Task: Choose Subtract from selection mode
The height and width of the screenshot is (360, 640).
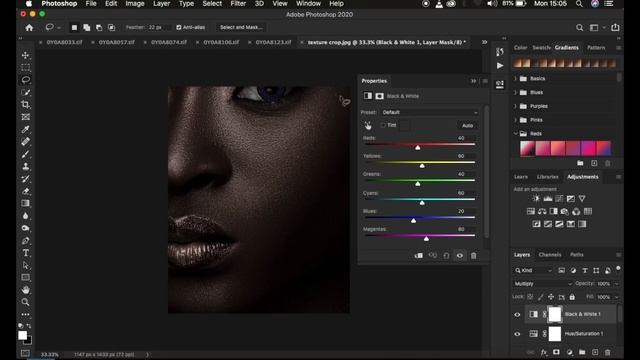Action: pyautogui.click(x=99, y=27)
